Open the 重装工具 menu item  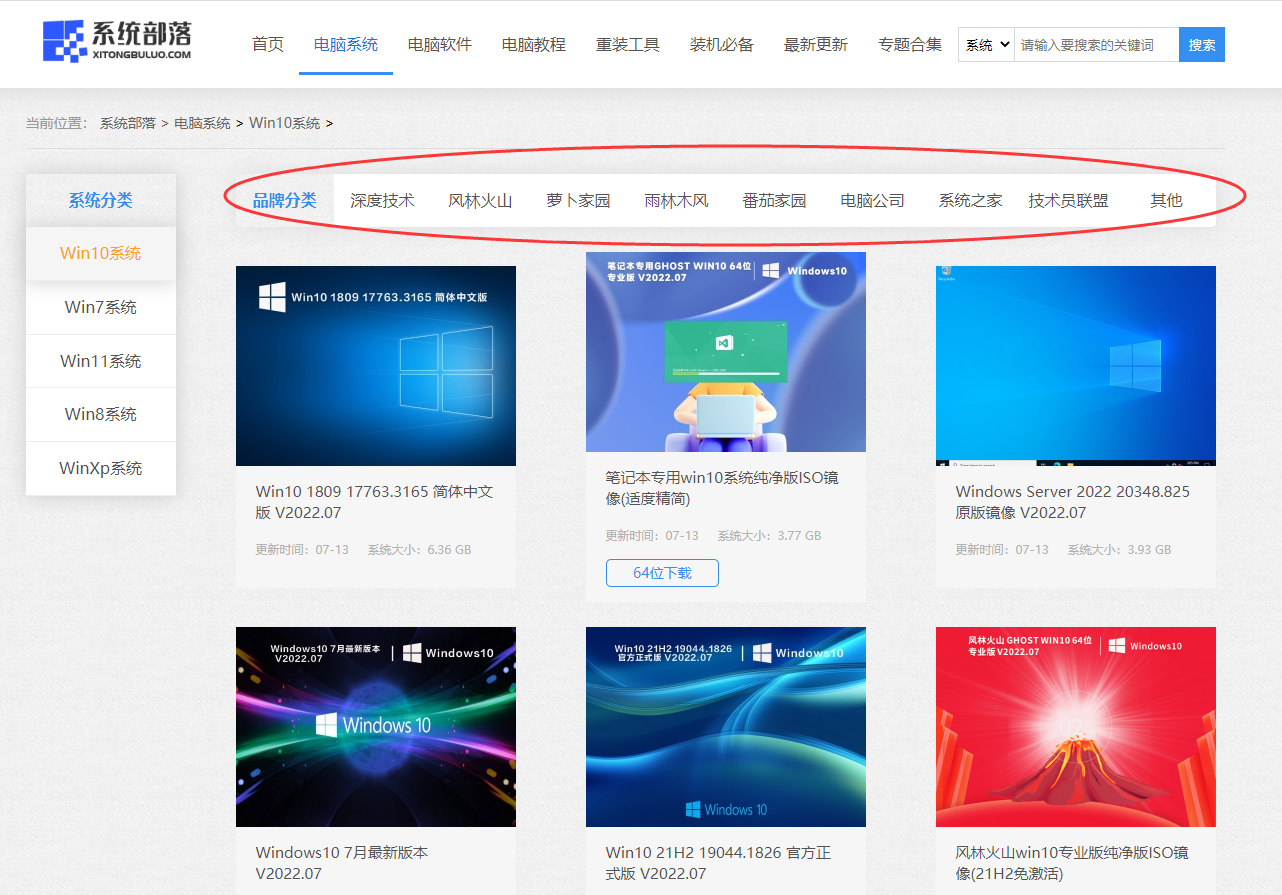pyautogui.click(x=628, y=44)
